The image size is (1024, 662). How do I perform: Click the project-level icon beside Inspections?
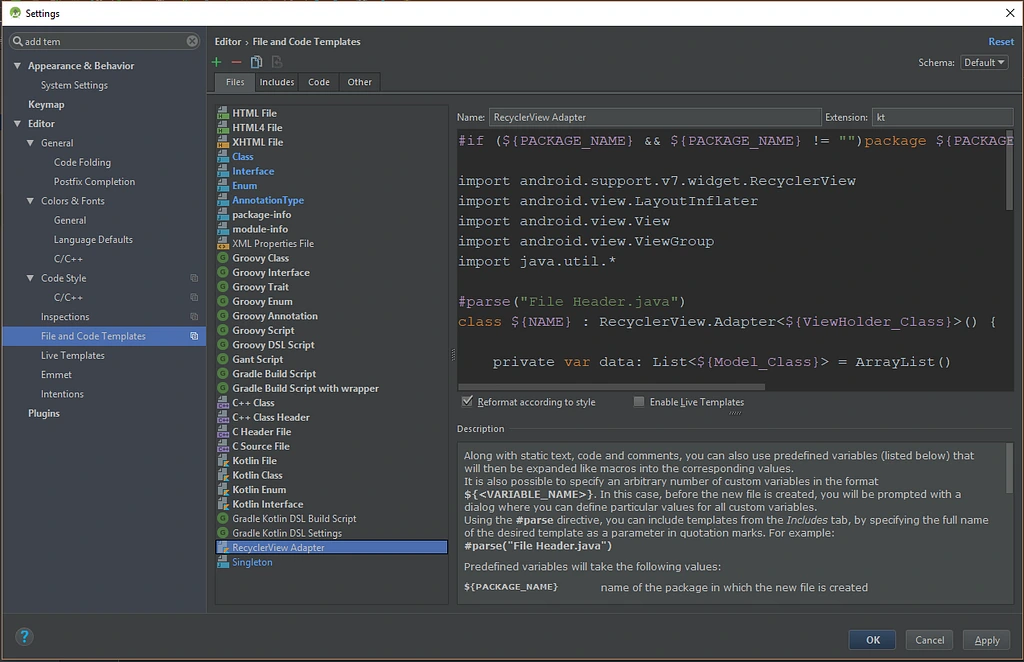pyautogui.click(x=194, y=317)
